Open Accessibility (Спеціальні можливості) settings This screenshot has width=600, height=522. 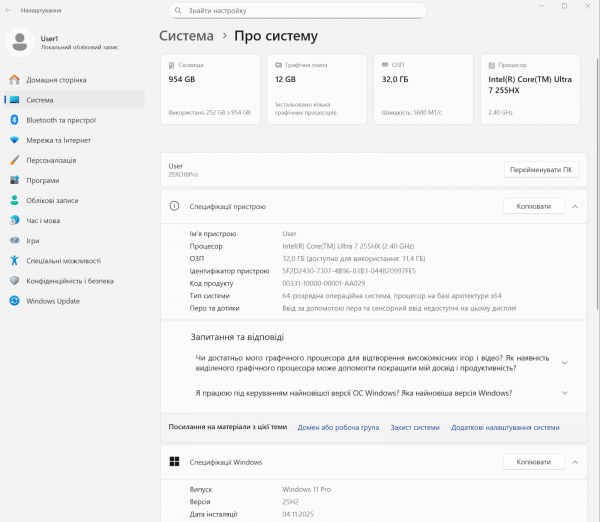pyautogui.click(x=64, y=261)
